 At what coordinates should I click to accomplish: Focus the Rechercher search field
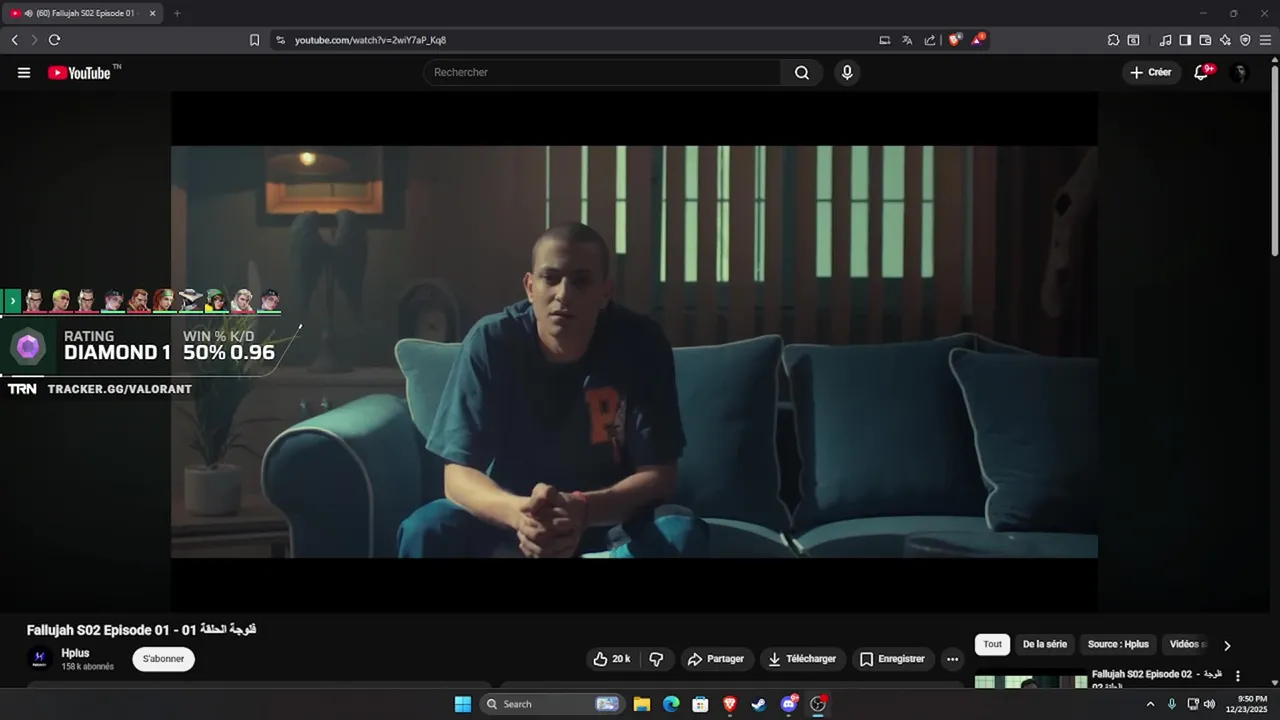(x=602, y=73)
